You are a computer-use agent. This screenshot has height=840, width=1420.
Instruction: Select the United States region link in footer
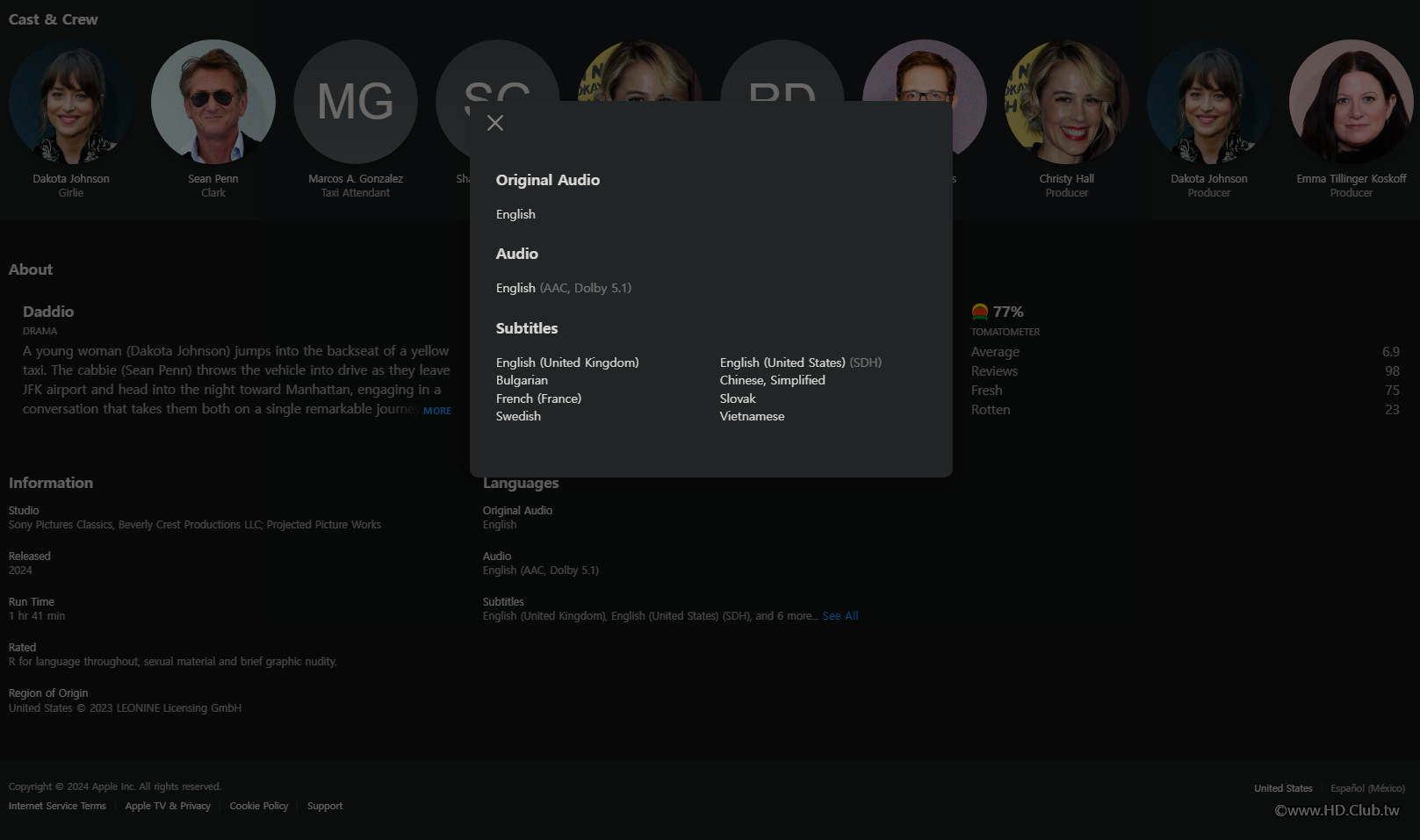(x=1283, y=788)
